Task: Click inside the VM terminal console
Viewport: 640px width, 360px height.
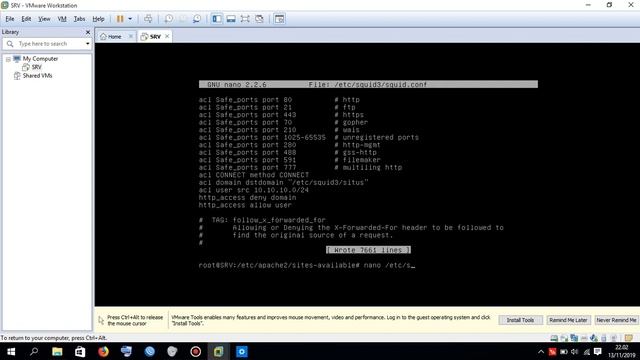Action: [x=367, y=175]
